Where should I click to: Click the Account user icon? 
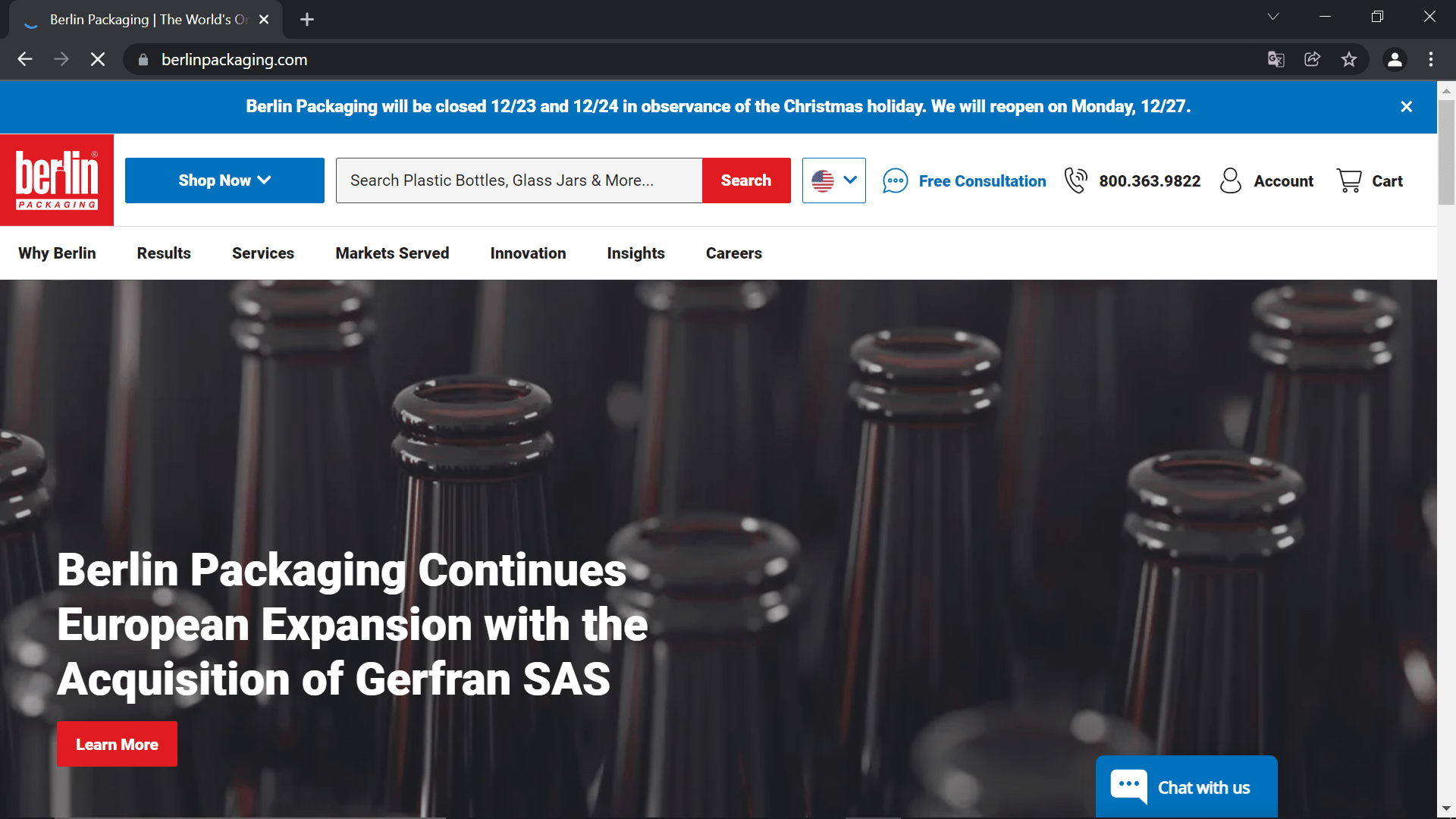coord(1230,180)
